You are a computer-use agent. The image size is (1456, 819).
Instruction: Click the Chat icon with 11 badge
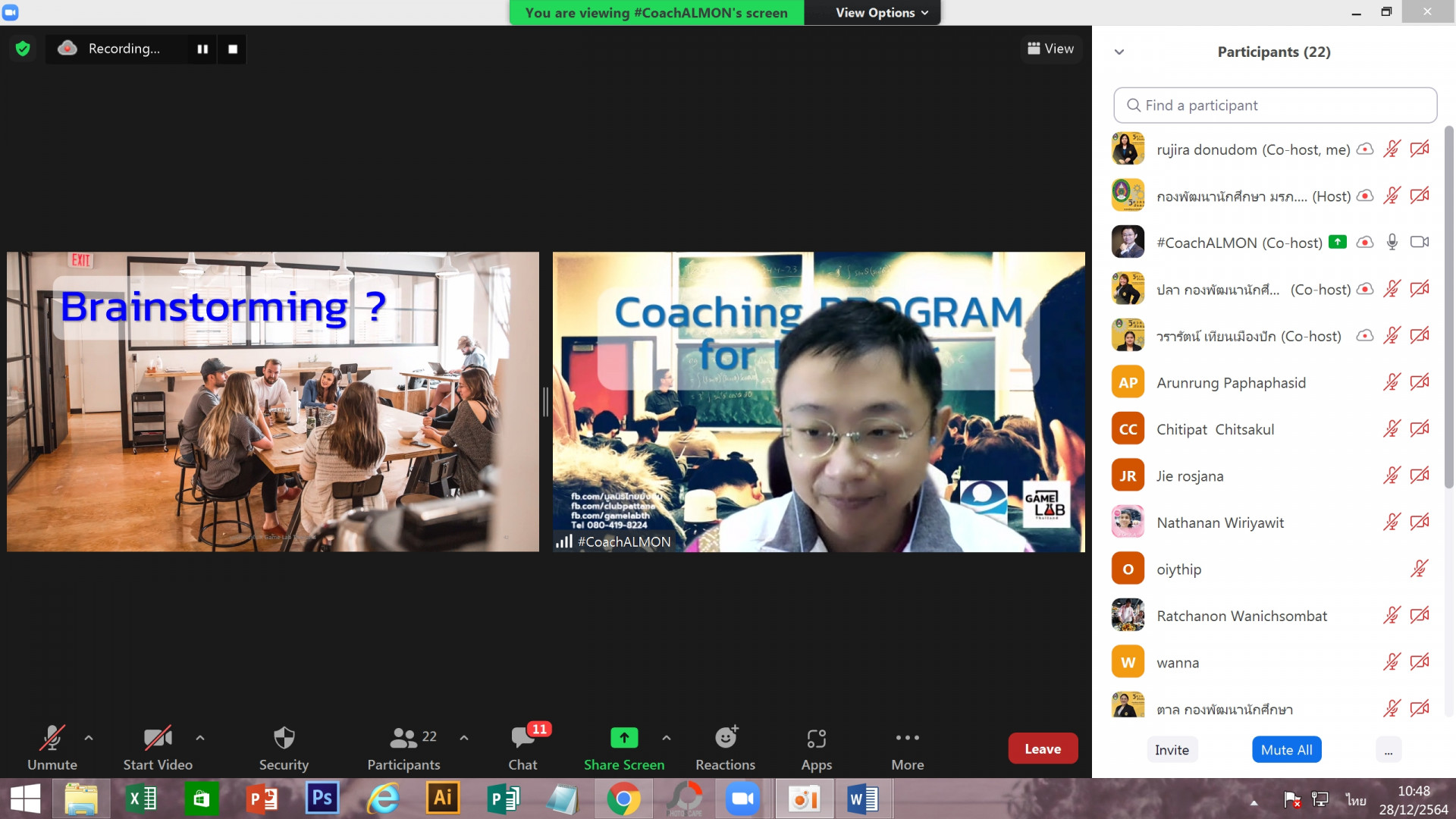(523, 738)
